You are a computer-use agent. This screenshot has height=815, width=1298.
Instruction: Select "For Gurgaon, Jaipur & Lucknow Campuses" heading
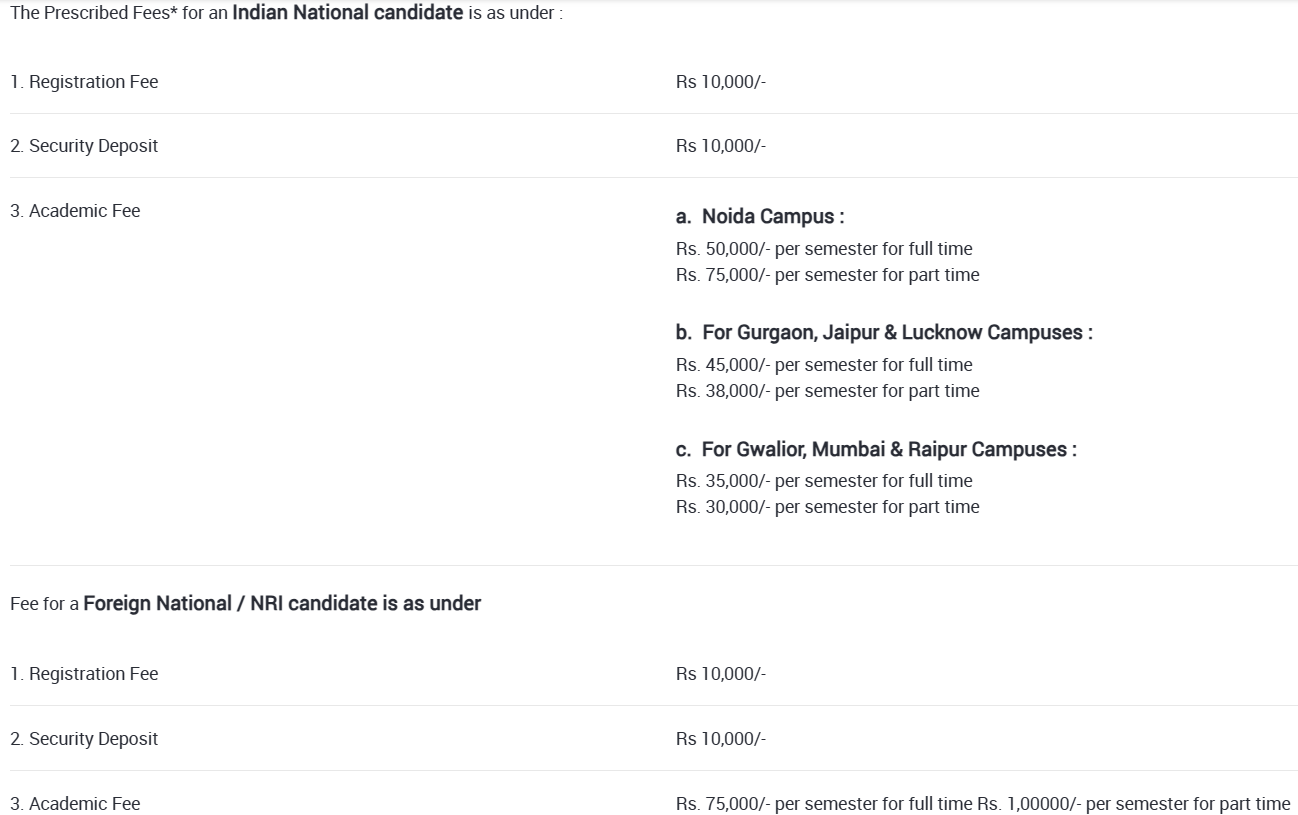pos(884,333)
